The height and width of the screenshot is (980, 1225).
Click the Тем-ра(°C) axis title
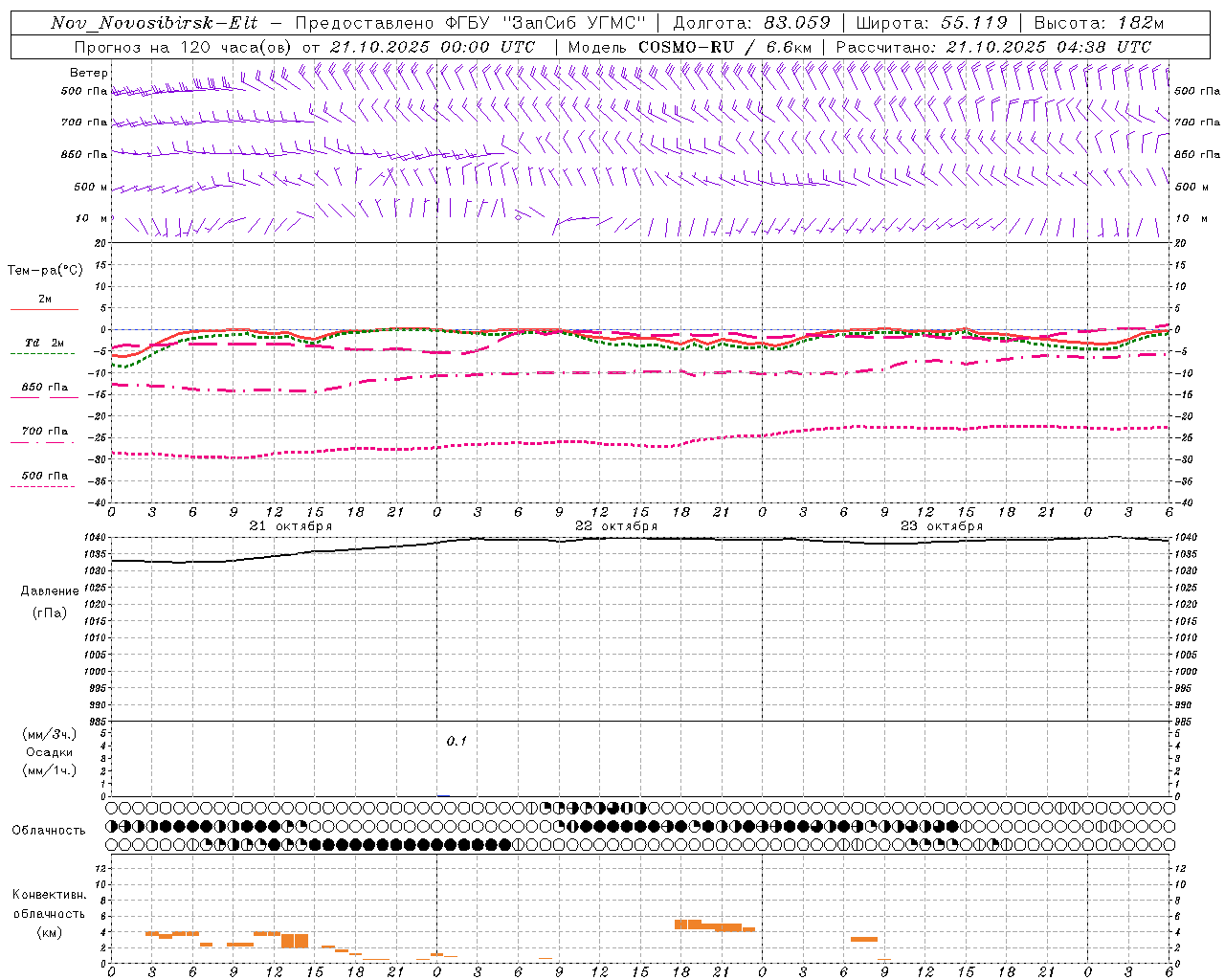tap(45, 271)
